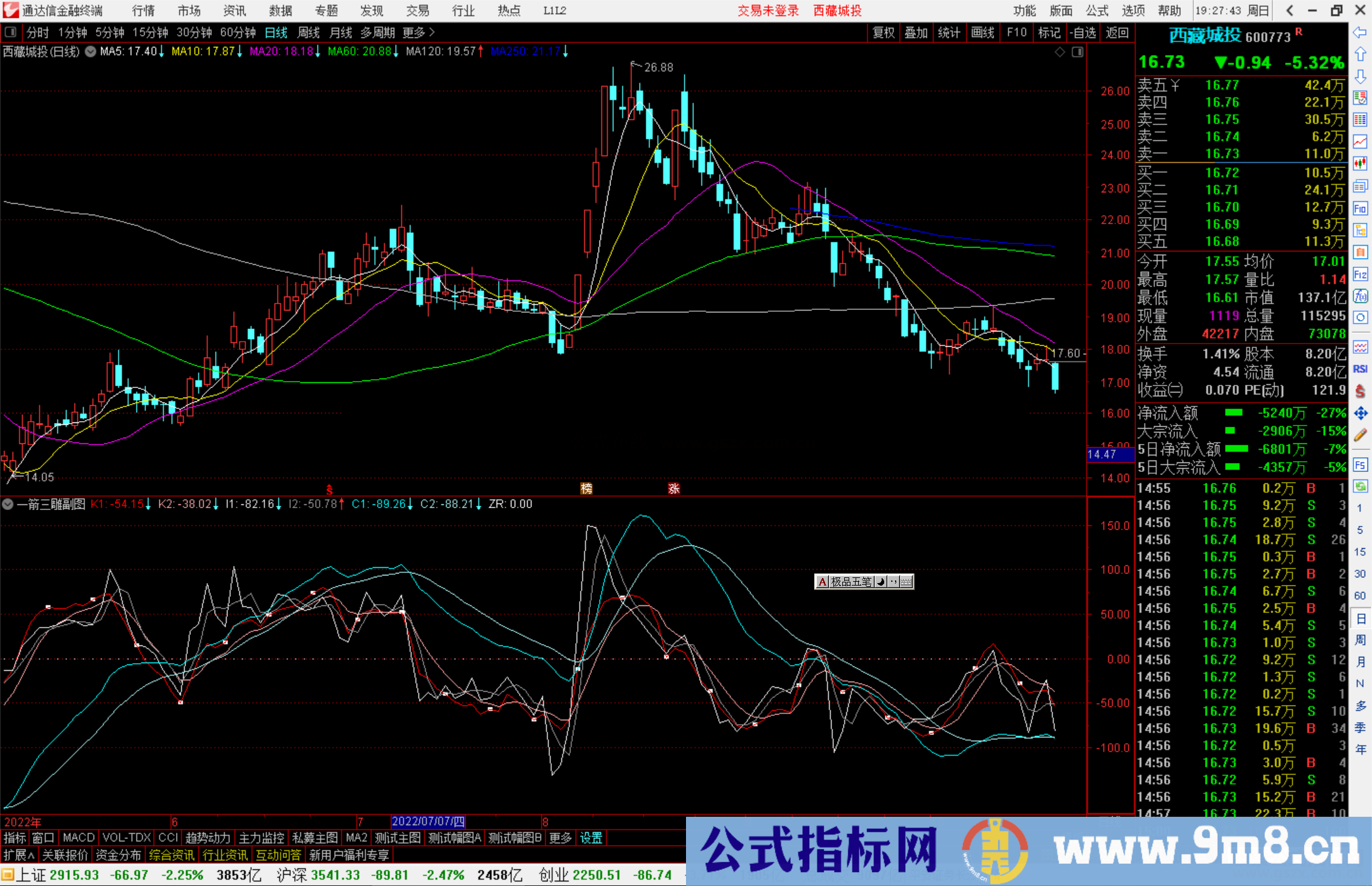Switch to the 日线 daily period
Viewport: 1372px width, 886px height.
(x=276, y=32)
